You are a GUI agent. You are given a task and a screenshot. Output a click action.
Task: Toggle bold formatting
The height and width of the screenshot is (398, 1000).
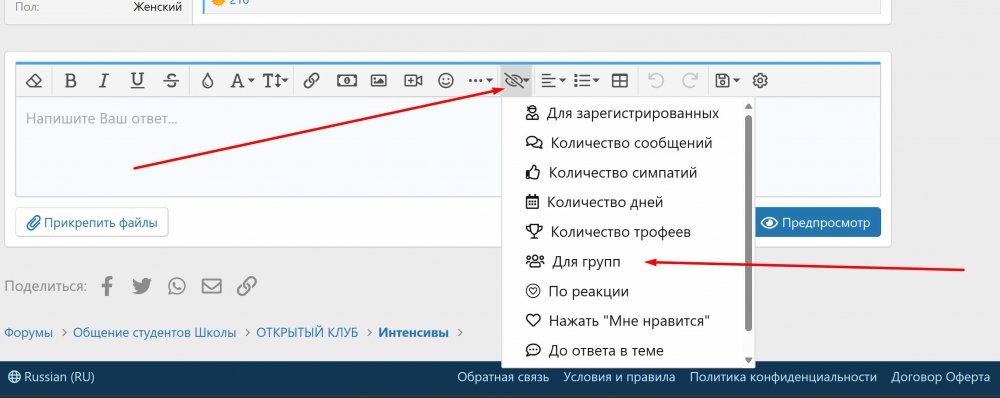[71, 81]
